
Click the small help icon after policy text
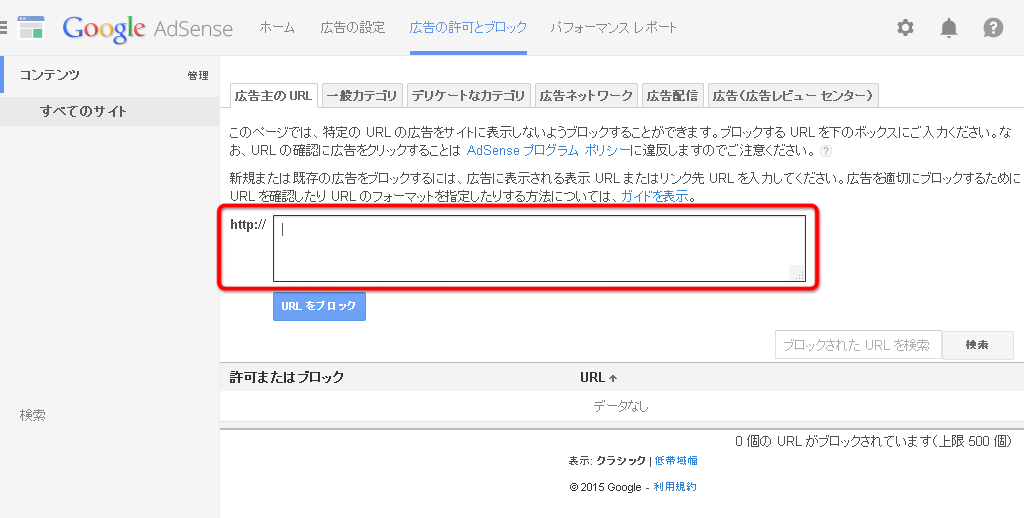tap(826, 151)
